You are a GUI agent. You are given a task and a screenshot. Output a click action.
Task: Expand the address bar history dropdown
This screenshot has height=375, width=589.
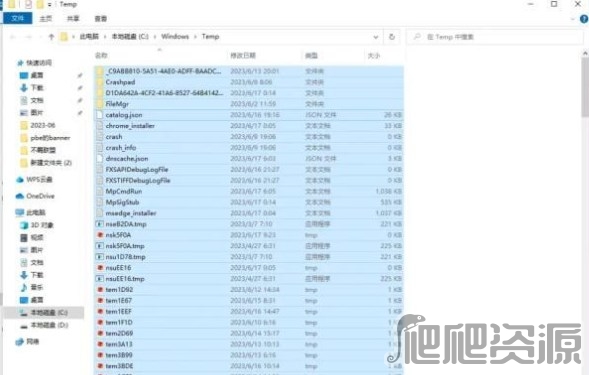click(376, 37)
